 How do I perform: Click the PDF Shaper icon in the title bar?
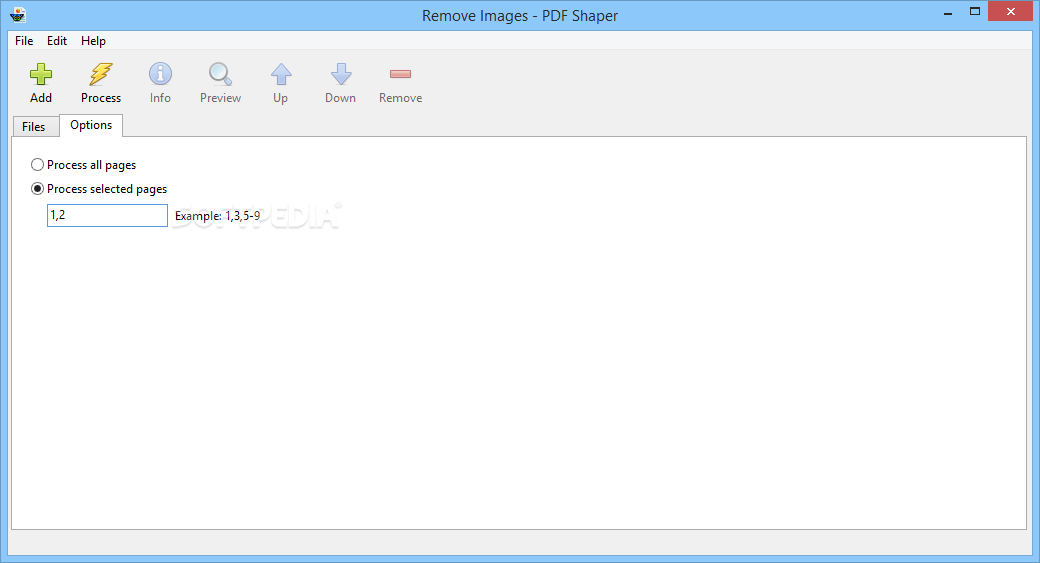click(19, 15)
